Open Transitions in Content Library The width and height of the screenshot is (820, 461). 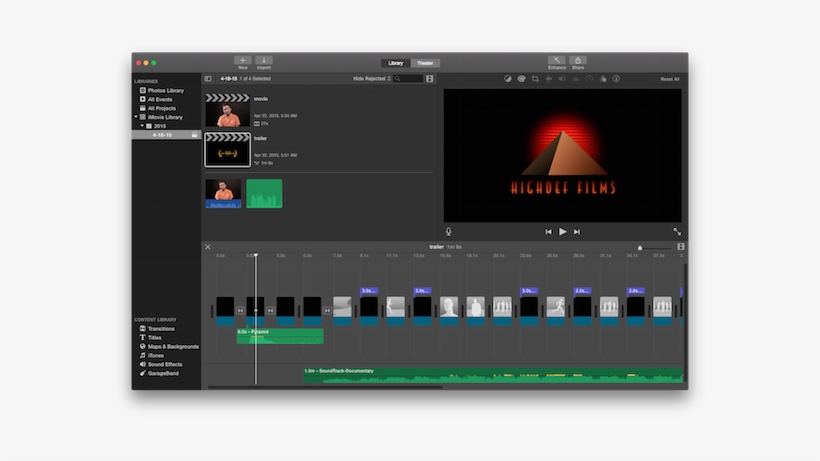(161, 329)
